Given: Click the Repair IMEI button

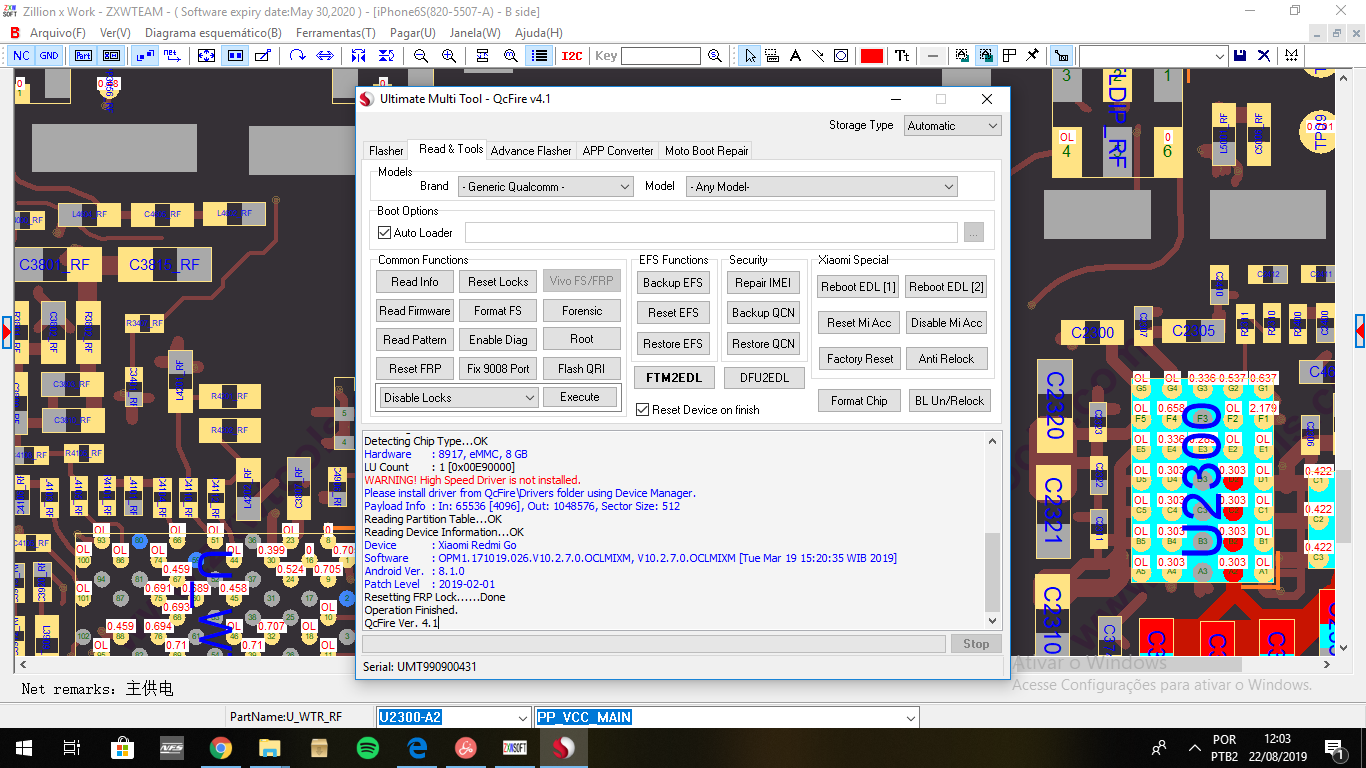Looking at the screenshot, I should point(764,283).
